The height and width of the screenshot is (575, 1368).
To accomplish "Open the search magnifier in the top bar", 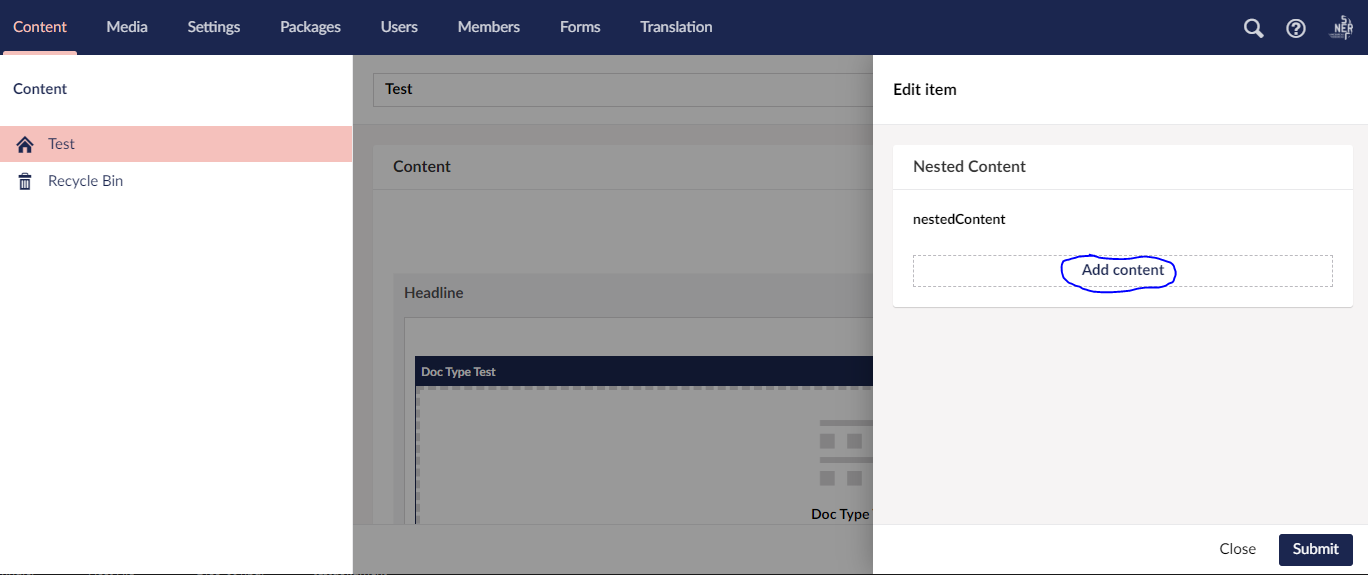I will point(1253,28).
